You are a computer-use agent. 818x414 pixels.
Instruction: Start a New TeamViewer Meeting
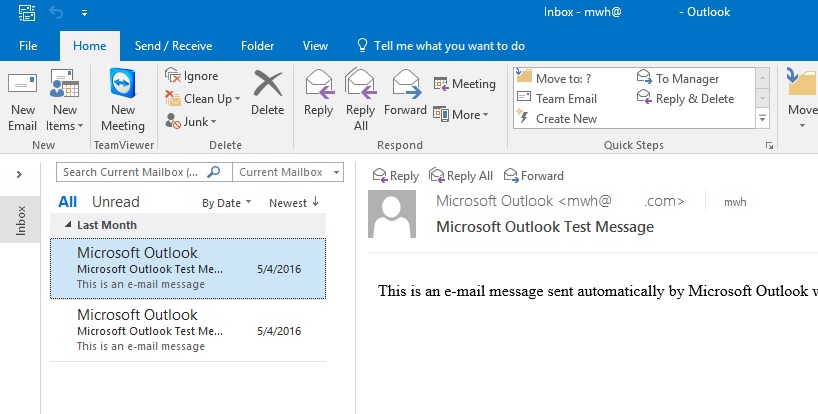(123, 102)
